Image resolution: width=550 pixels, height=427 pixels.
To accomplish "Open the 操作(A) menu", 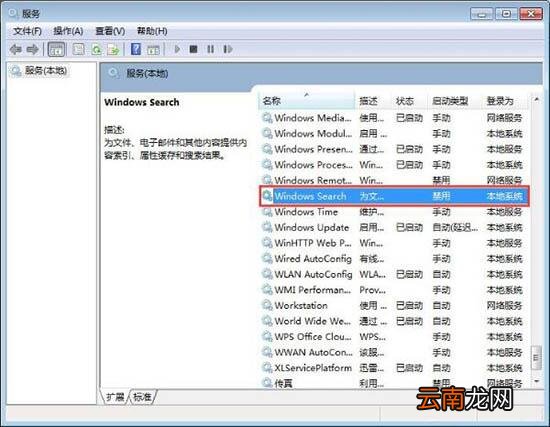I will (x=68, y=31).
